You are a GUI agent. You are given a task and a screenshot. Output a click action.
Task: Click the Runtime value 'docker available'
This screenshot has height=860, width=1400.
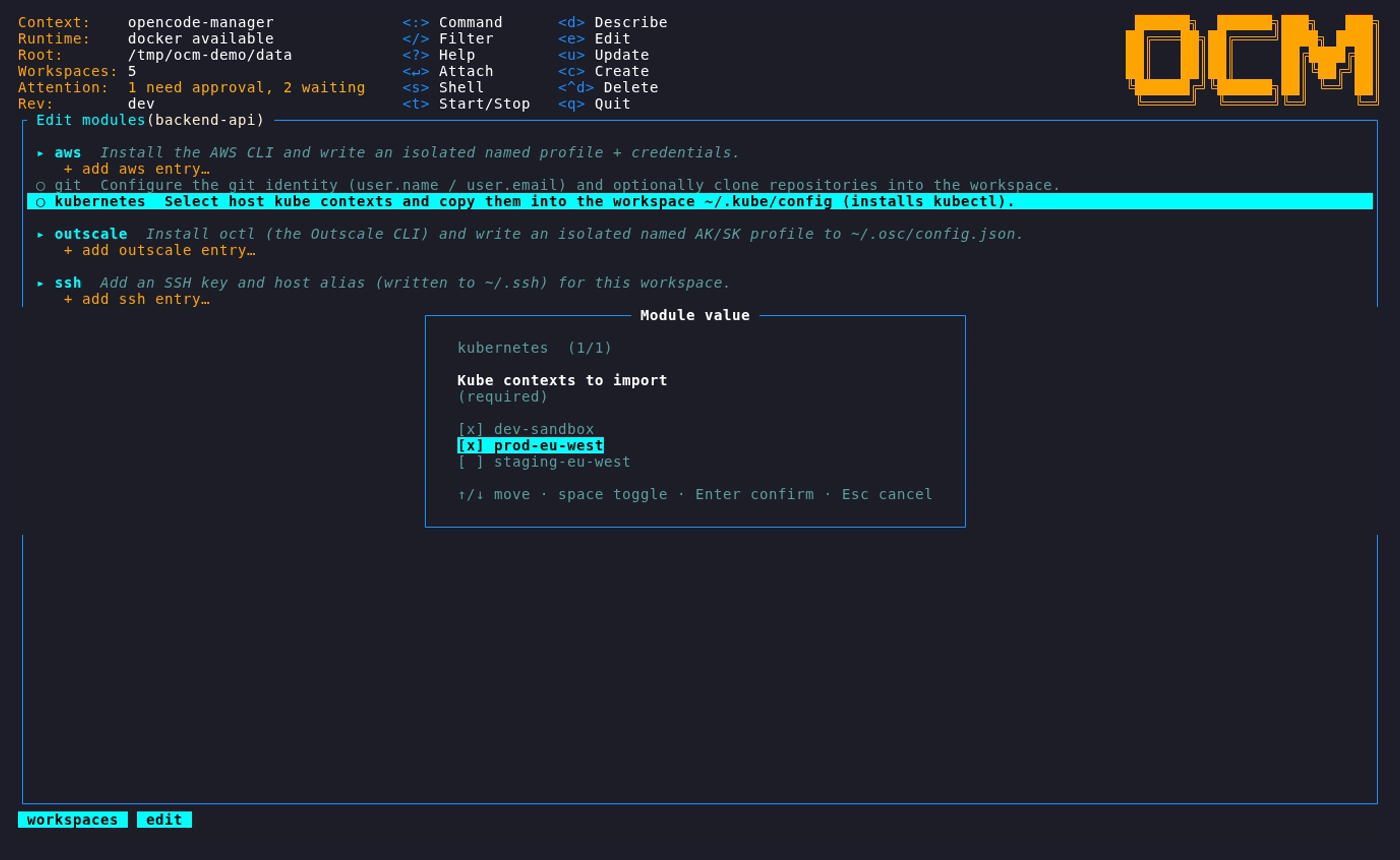point(201,38)
